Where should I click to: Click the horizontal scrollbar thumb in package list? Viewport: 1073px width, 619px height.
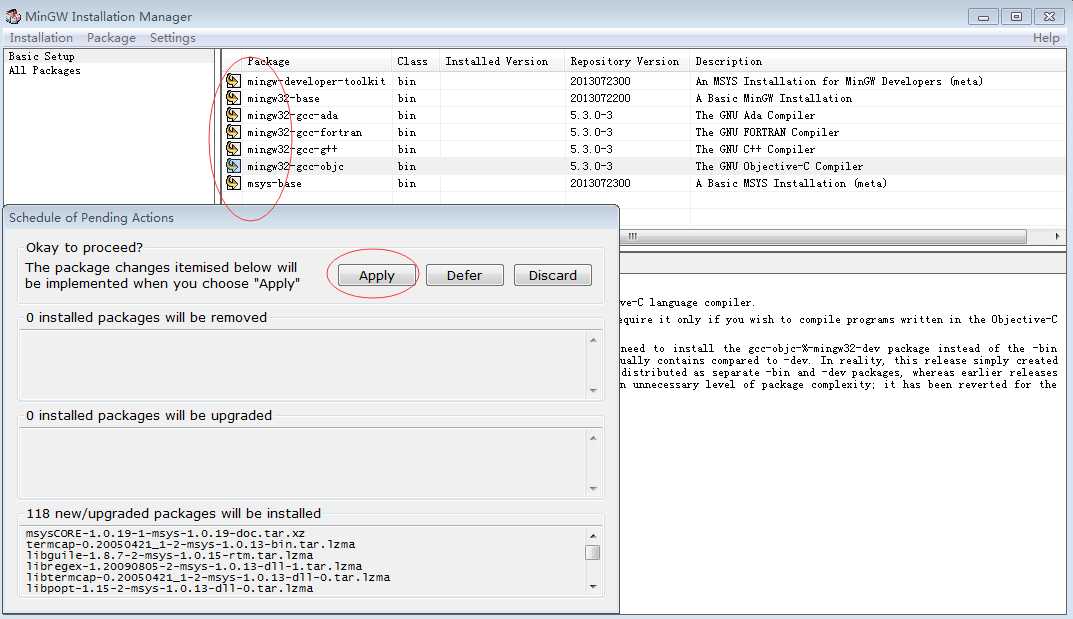(823, 236)
